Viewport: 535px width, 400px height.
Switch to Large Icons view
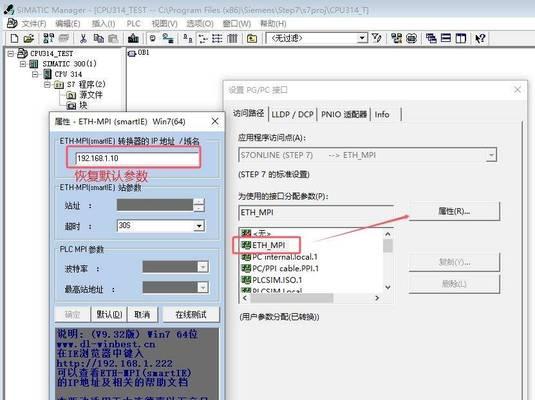pos(187,38)
